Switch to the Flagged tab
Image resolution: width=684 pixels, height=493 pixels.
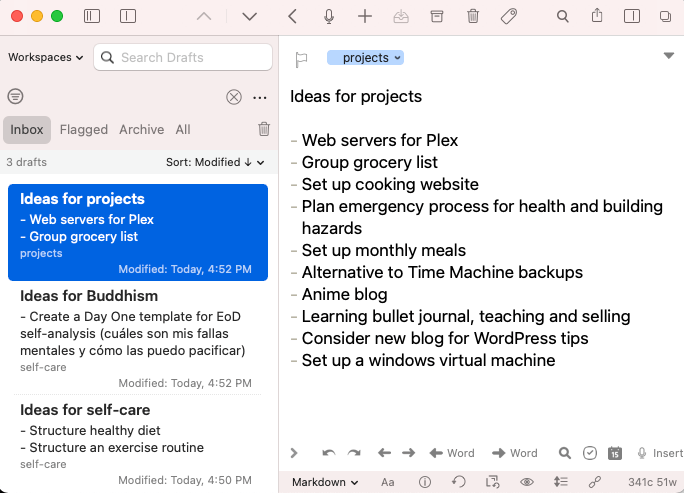84,130
